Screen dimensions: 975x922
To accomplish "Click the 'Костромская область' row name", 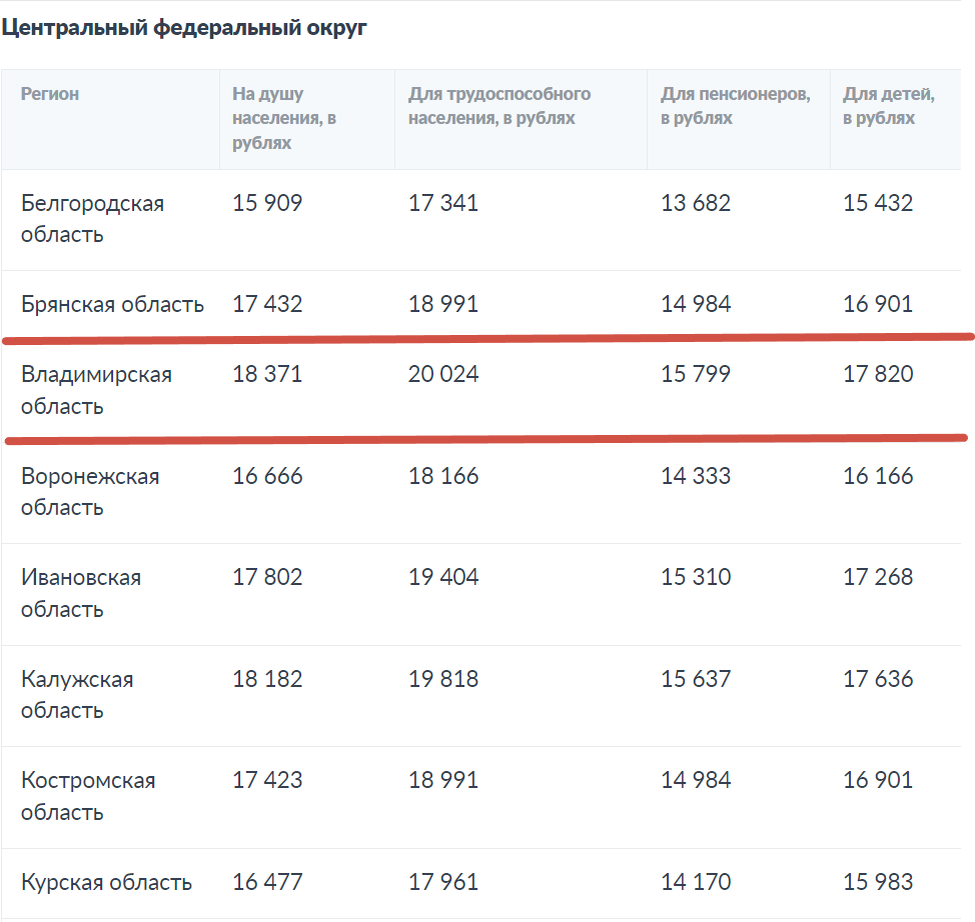I will tap(88, 796).
